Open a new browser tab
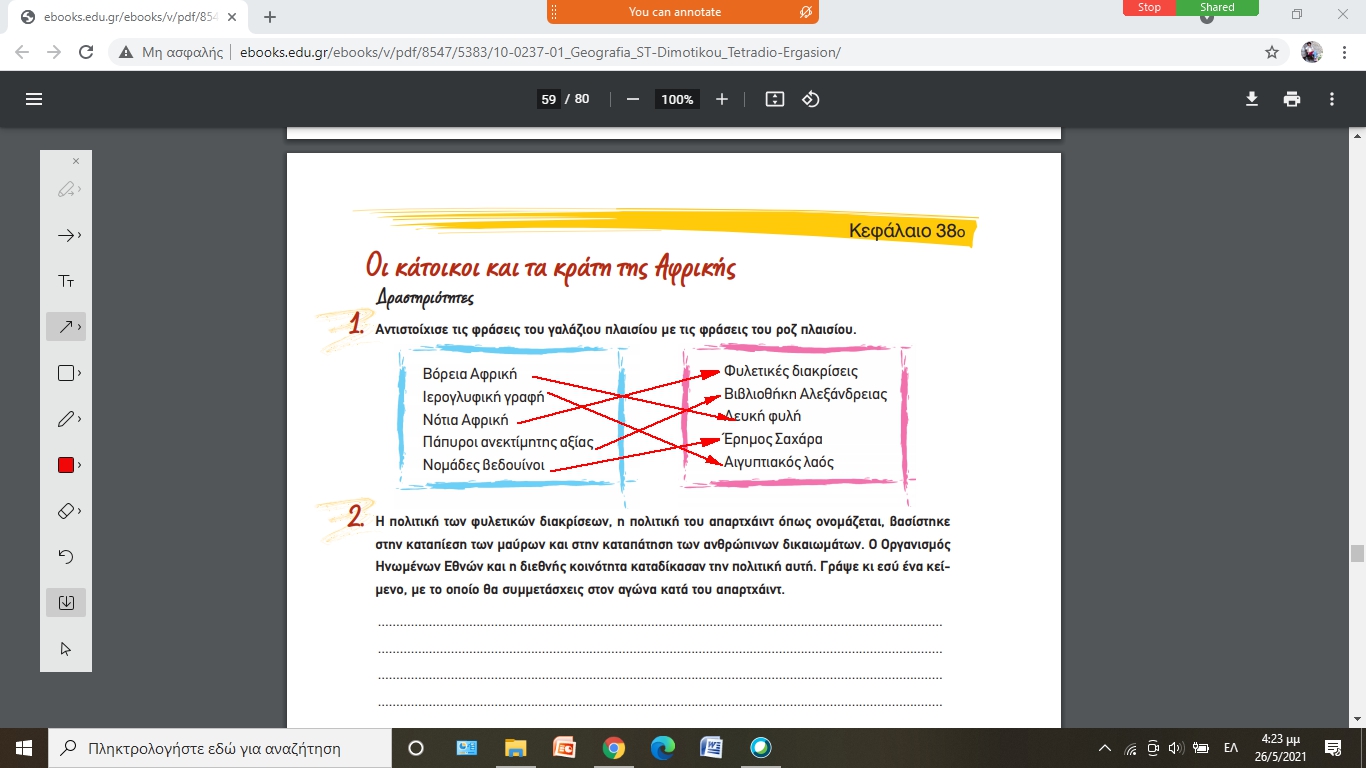The height and width of the screenshot is (768, 1366). pyautogui.click(x=270, y=17)
